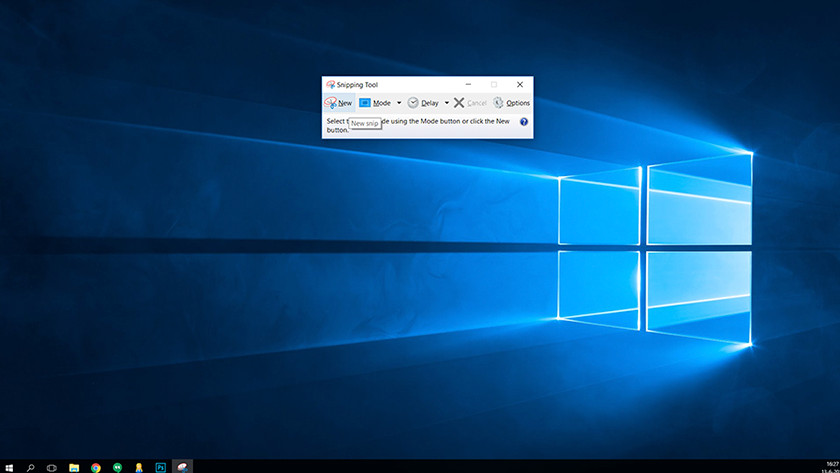Click the blue Help question mark icon
Screen dimensions: 840x473
coord(524,122)
